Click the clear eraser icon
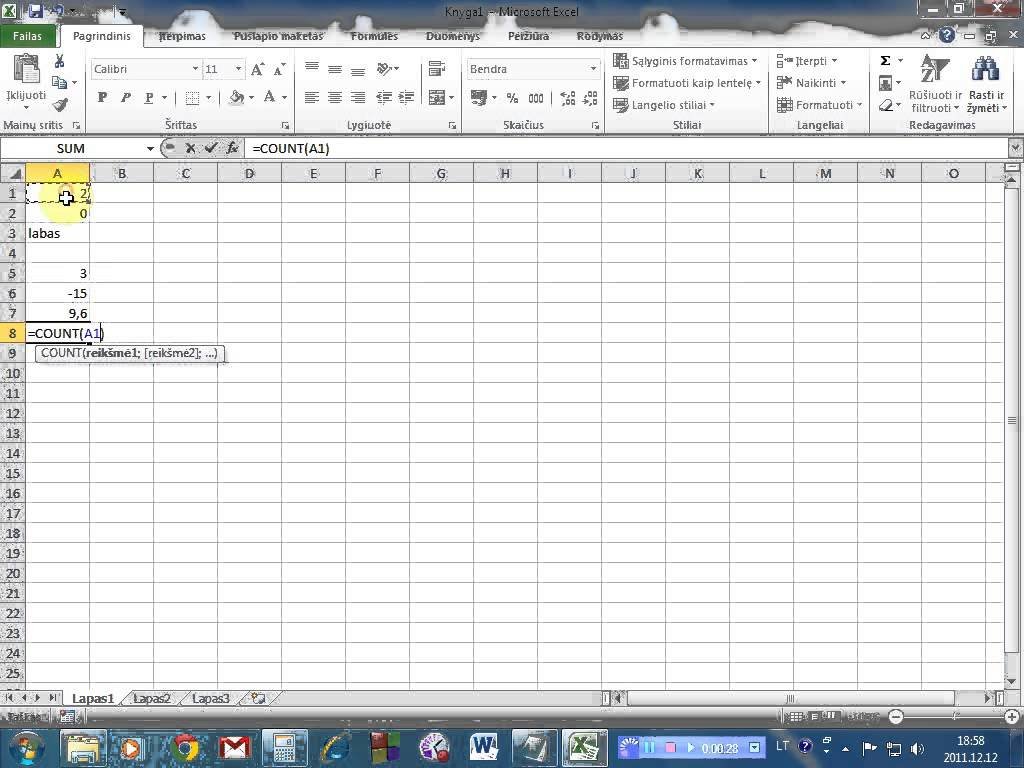The width and height of the screenshot is (1024, 768). click(886, 105)
